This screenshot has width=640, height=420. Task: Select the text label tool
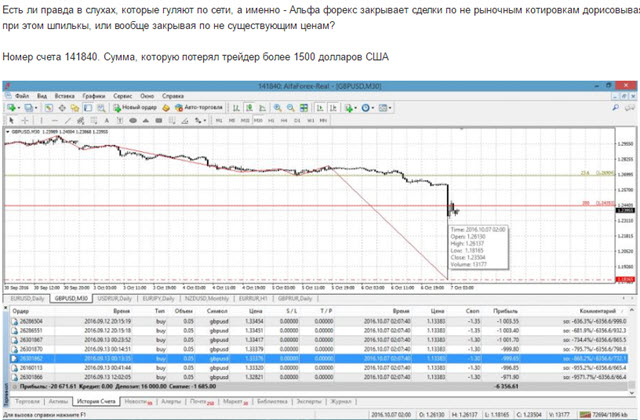(120, 120)
